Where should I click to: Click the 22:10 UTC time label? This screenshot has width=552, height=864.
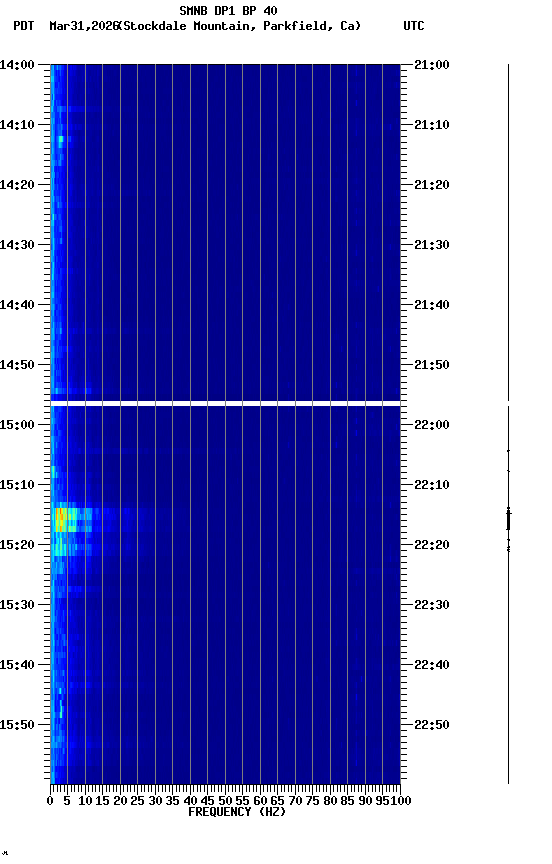click(x=432, y=485)
